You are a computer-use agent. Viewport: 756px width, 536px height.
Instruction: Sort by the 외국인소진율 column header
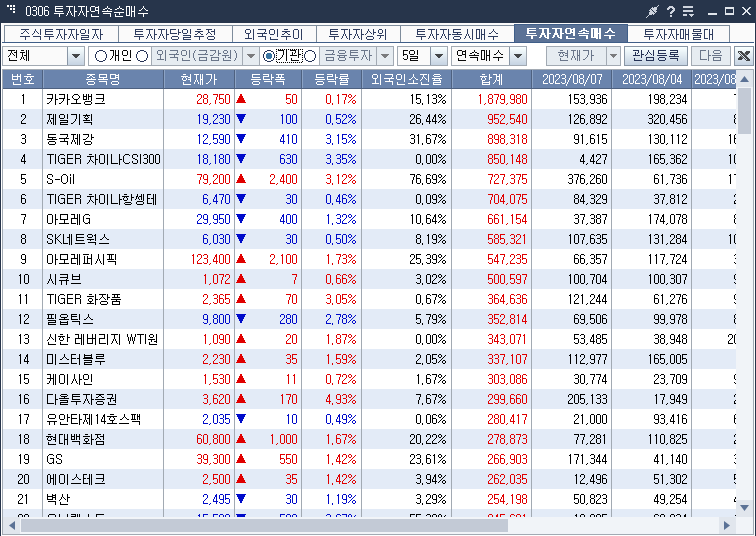pyautogui.click(x=406, y=79)
